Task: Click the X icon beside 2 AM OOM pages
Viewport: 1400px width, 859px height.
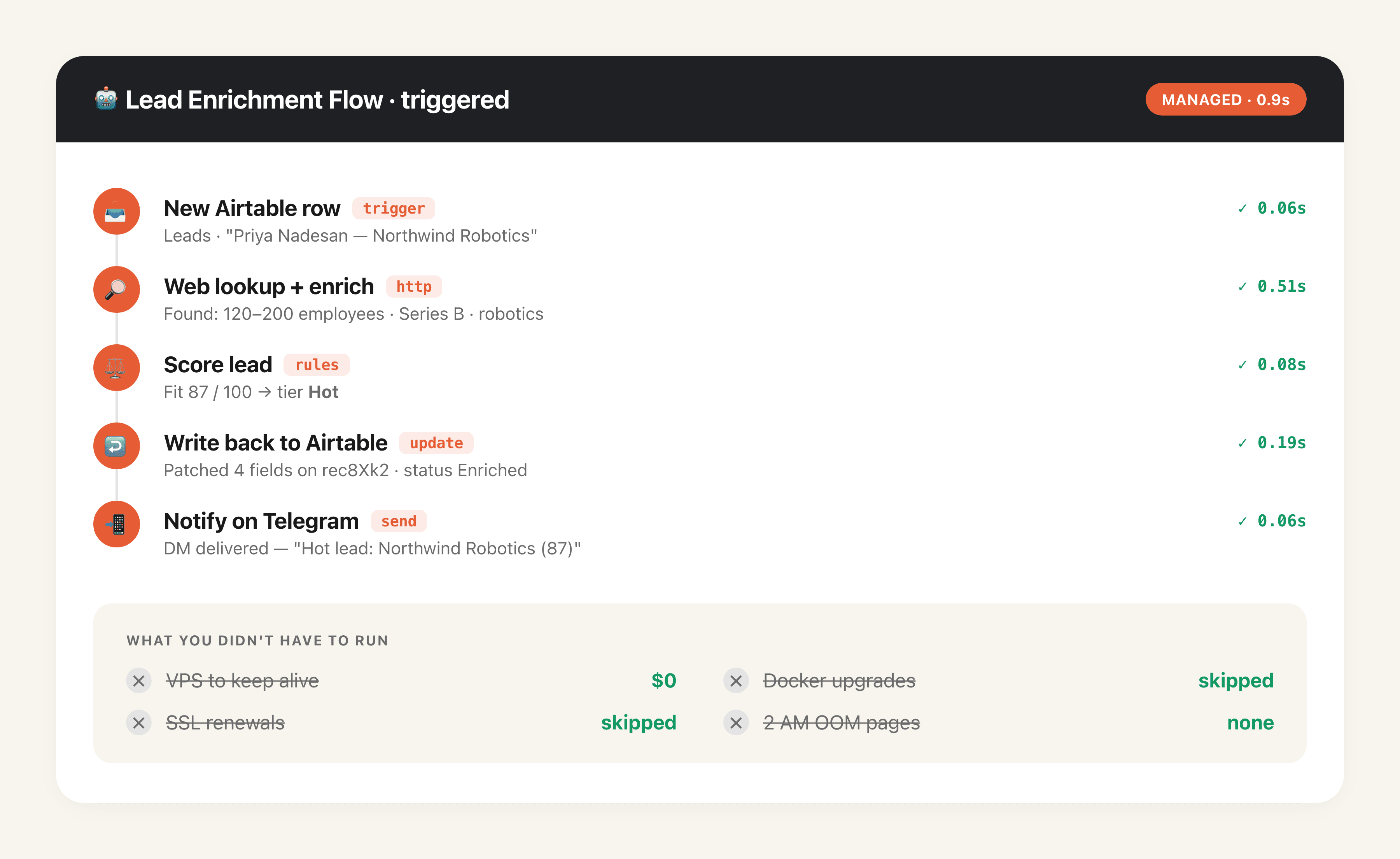Action: 736,722
